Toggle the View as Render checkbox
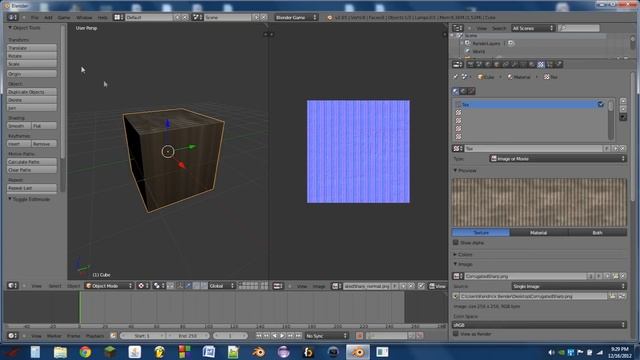 (x=456, y=334)
